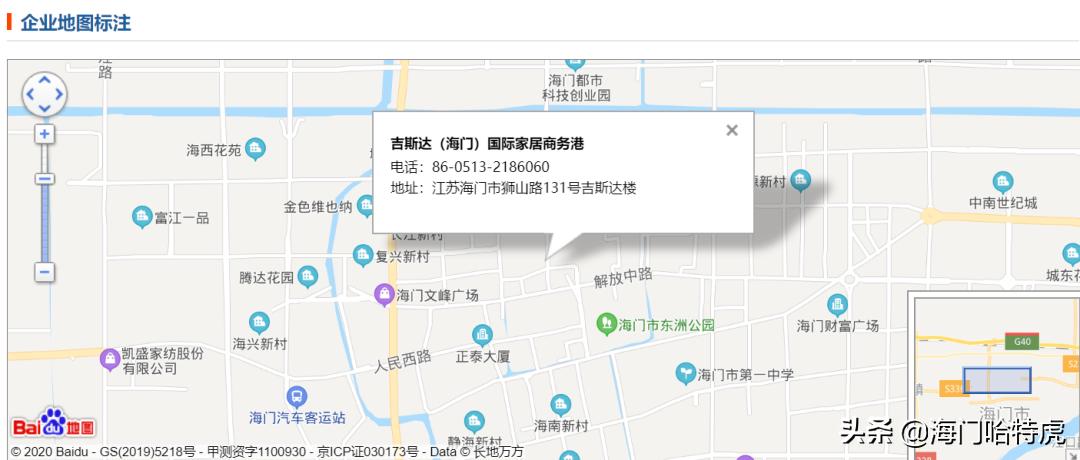Select the 富江一品 building marker
Image resolution: width=1080 pixels, height=460 pixels.
click(x=142, y=217)
